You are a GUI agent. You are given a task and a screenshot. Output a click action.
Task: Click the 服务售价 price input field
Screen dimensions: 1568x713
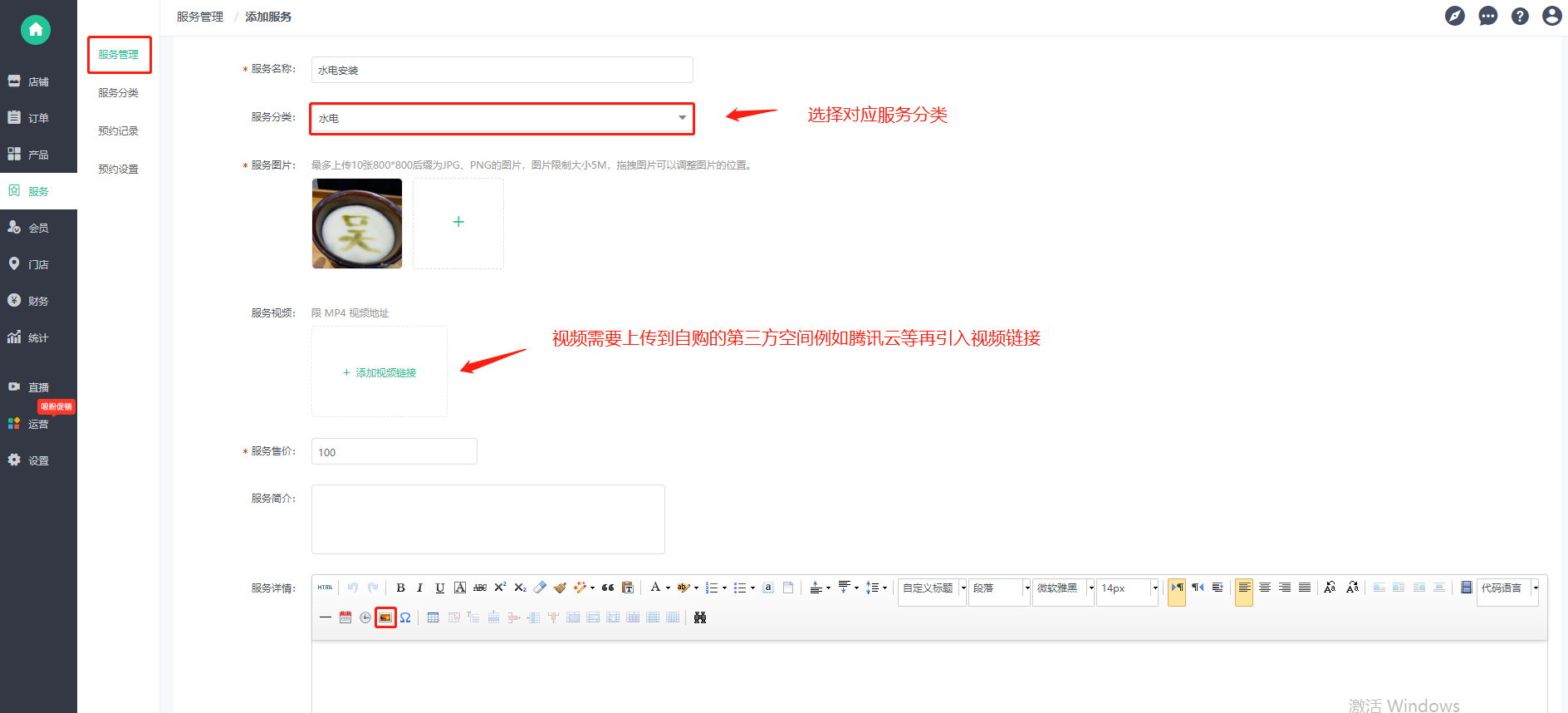pyautogui.click(x=394, y=451)
